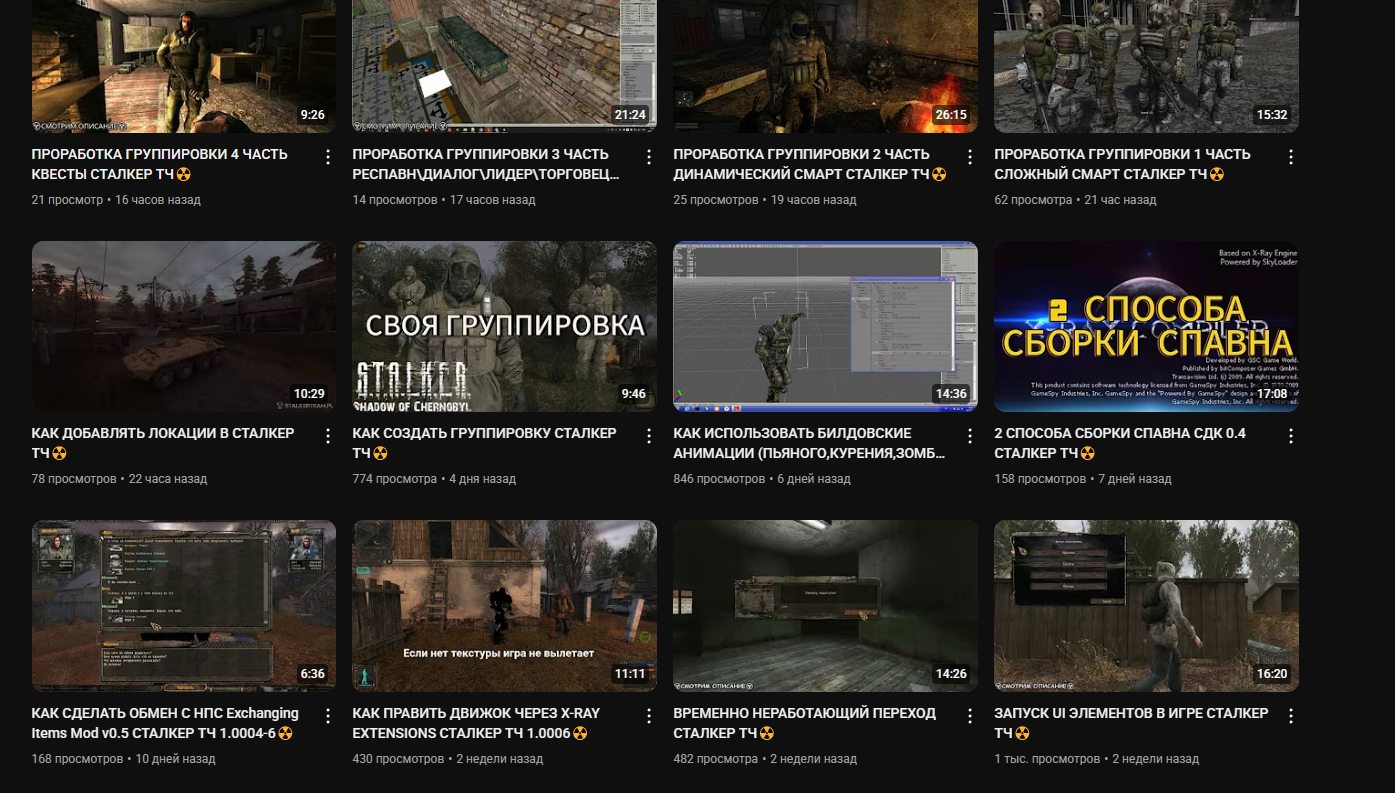Point at the '168 просмотров' view count
Screen dimensions: 1395x793
point(78,759)
